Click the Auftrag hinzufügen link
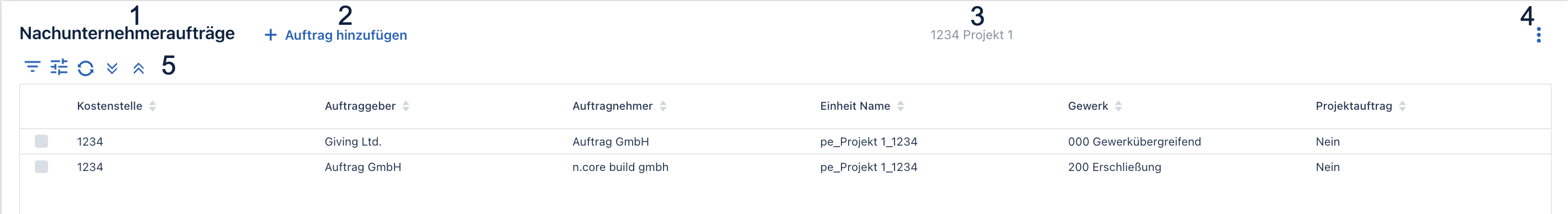The width and height of the screenshot is (1568, 214). tap(346, 35)
